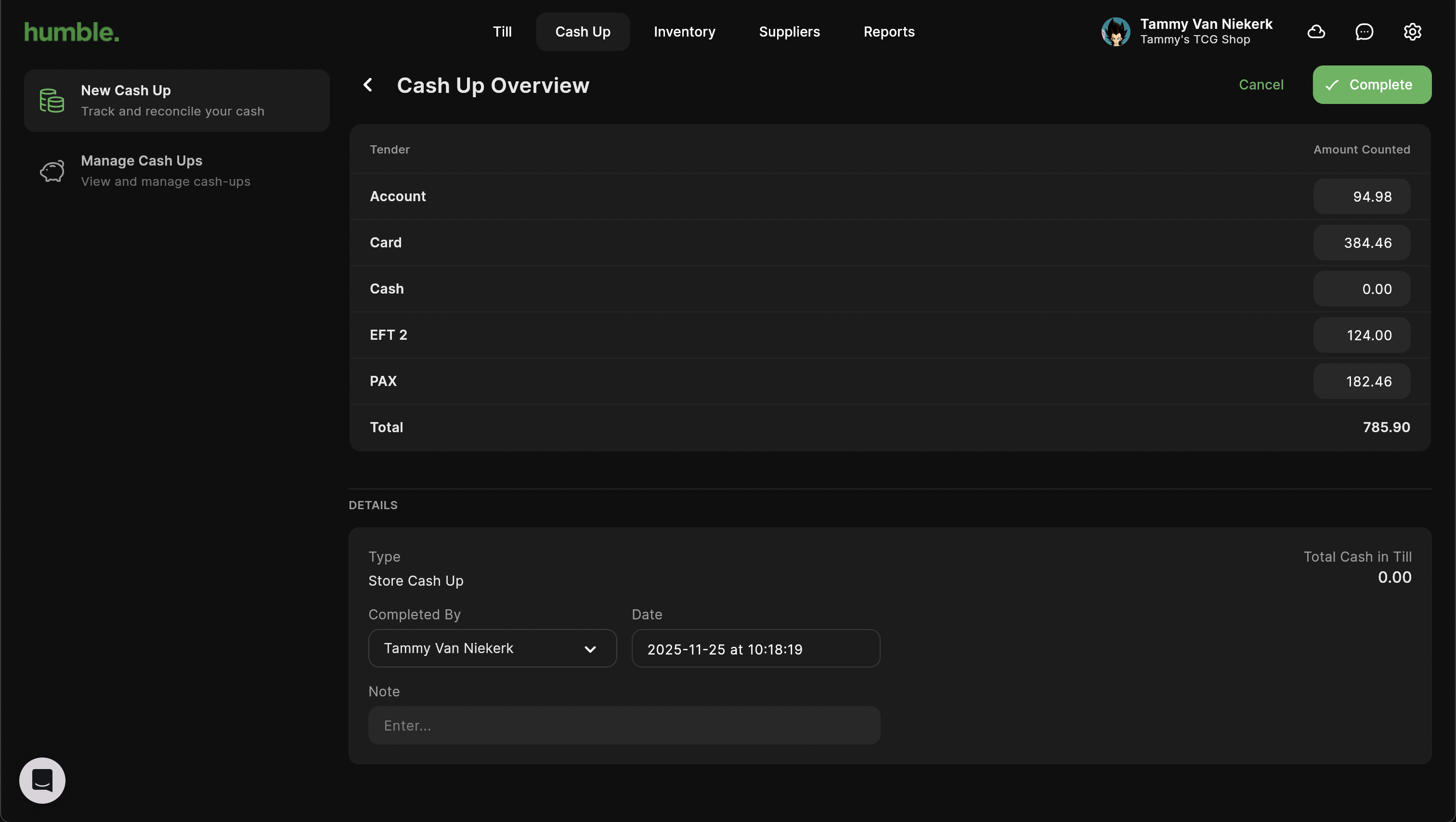1456x822 pixels.
Task: Open the Reports tab
Action: tap(888, 32)
